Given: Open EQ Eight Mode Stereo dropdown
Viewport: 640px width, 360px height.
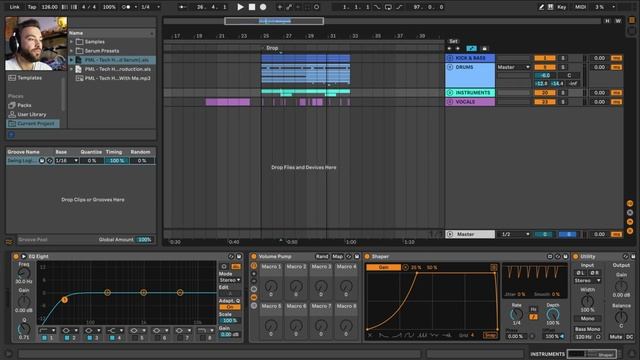Looking at the screenshot, I should coord(230,280).
